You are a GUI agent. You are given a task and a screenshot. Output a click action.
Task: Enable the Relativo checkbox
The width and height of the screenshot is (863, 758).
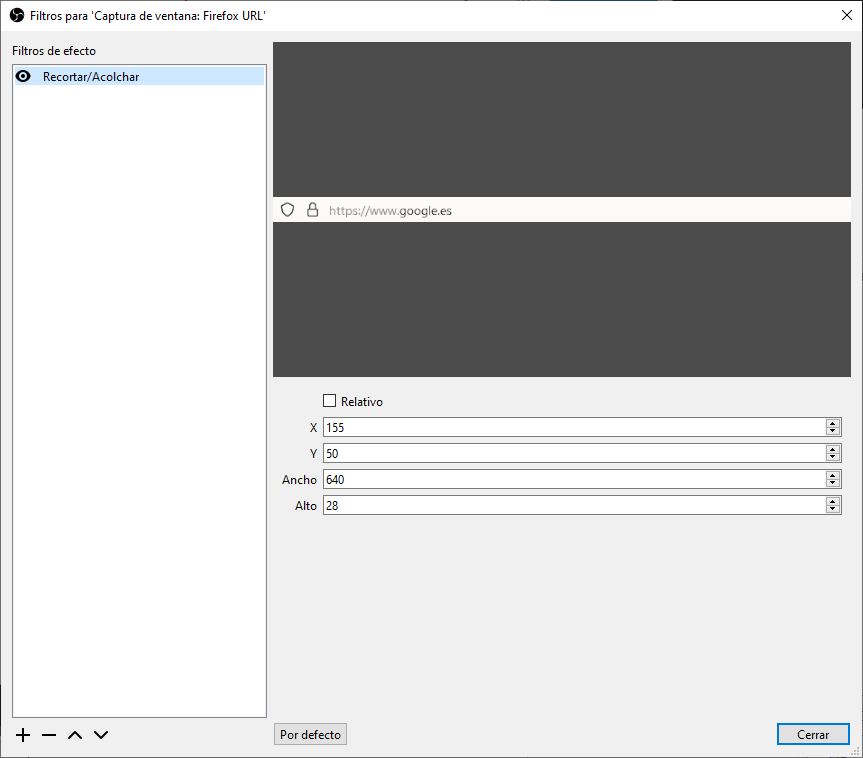(329, 400)
